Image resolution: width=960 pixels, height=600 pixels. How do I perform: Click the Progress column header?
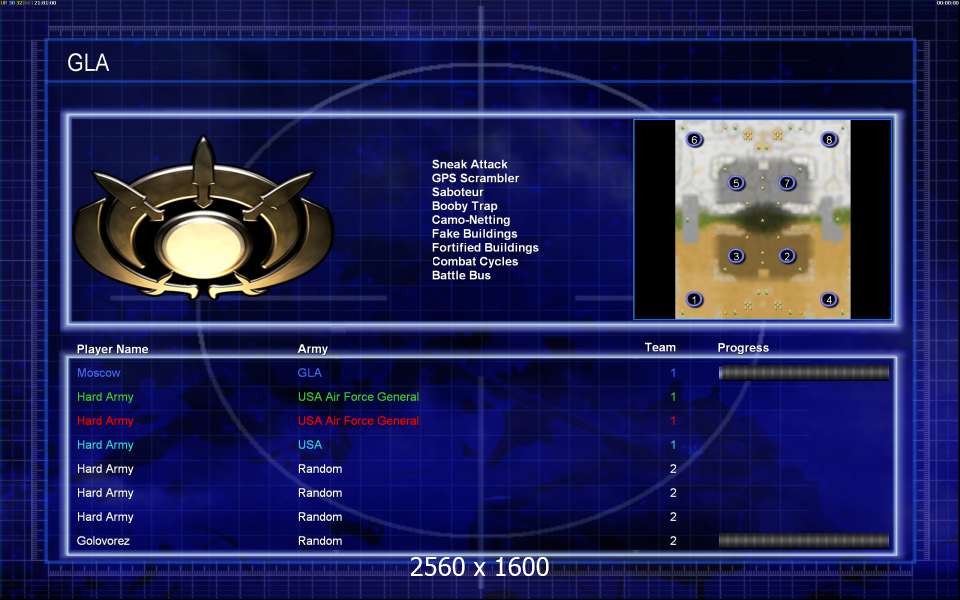743,348
